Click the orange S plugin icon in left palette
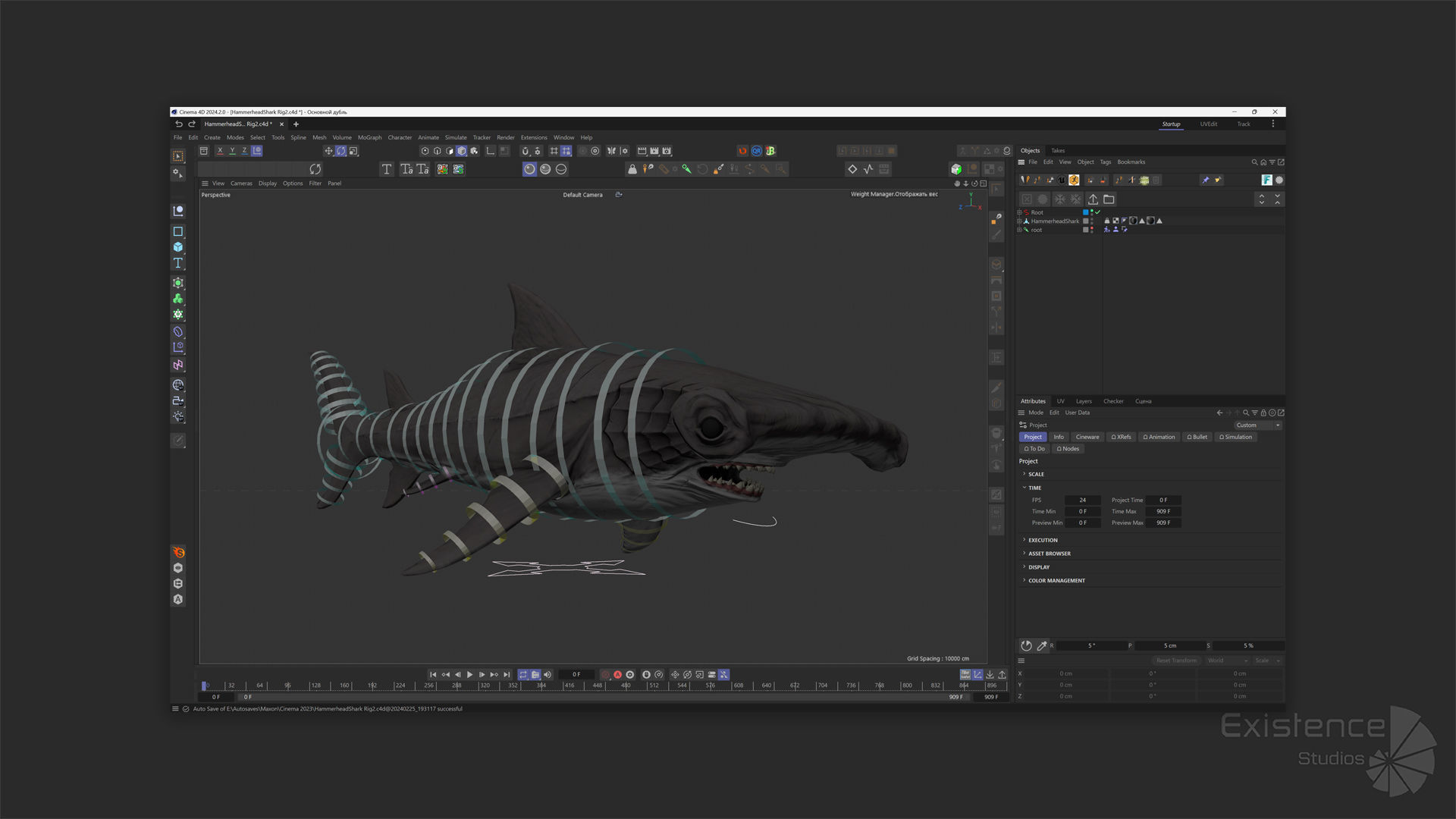The image size is (1456, 819). pyautogui.click(x=178, y=552)
